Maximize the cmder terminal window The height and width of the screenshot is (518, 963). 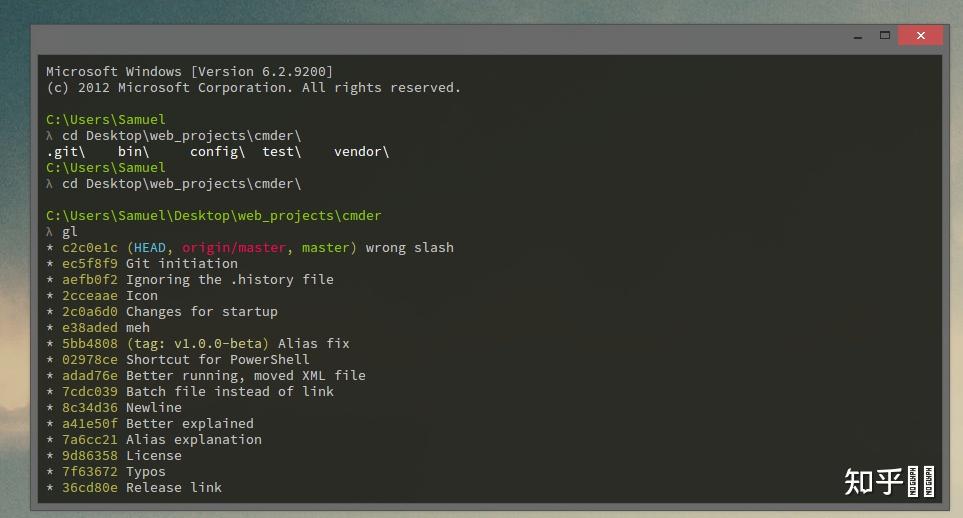tap(884, 36)
